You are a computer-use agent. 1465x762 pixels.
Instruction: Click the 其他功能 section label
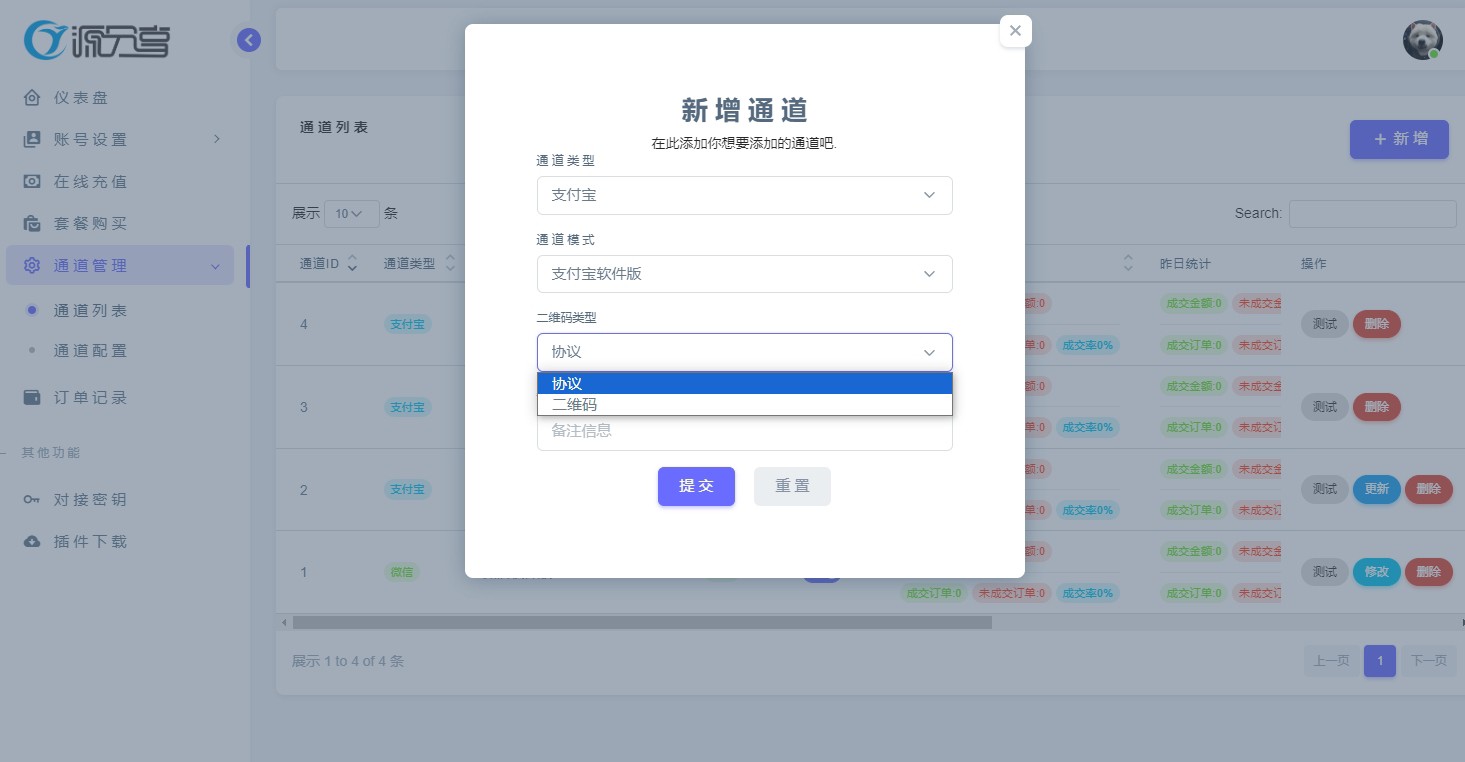[x=51, y=453]
